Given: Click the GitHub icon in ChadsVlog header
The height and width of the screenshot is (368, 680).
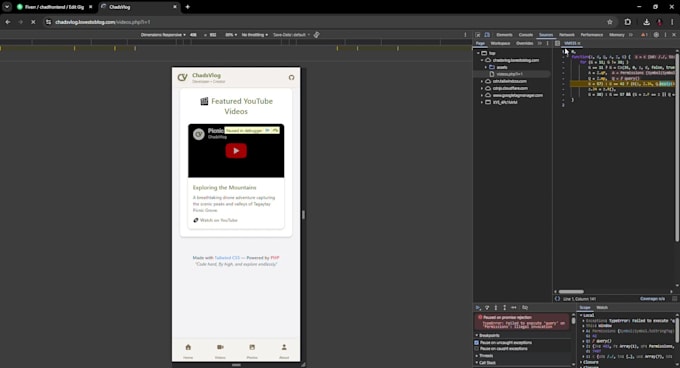Looking at the screenshot, I should (x=291, y=78).
